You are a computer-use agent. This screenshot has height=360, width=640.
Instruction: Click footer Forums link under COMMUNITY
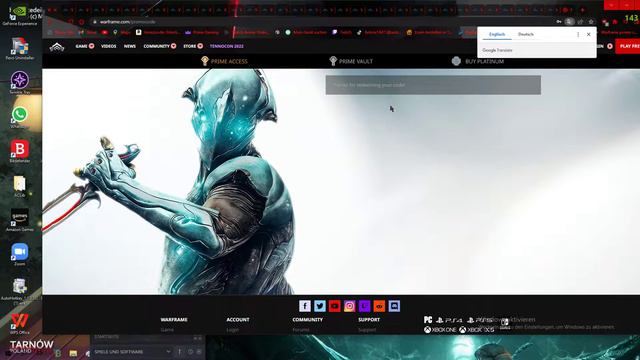(x=301, y=330)
